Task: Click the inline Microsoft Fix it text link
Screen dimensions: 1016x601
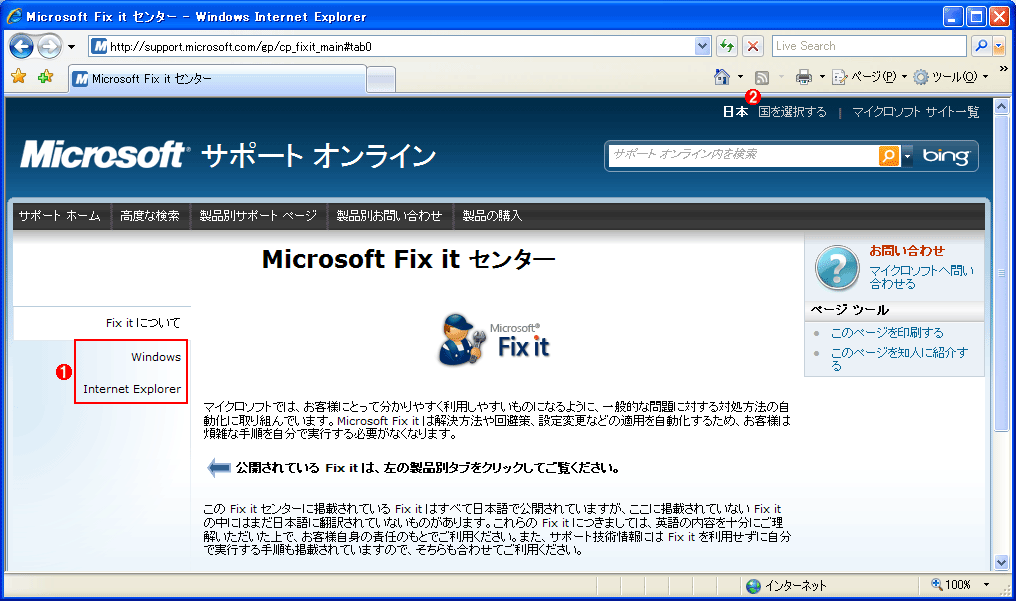Action: (378, 421)
